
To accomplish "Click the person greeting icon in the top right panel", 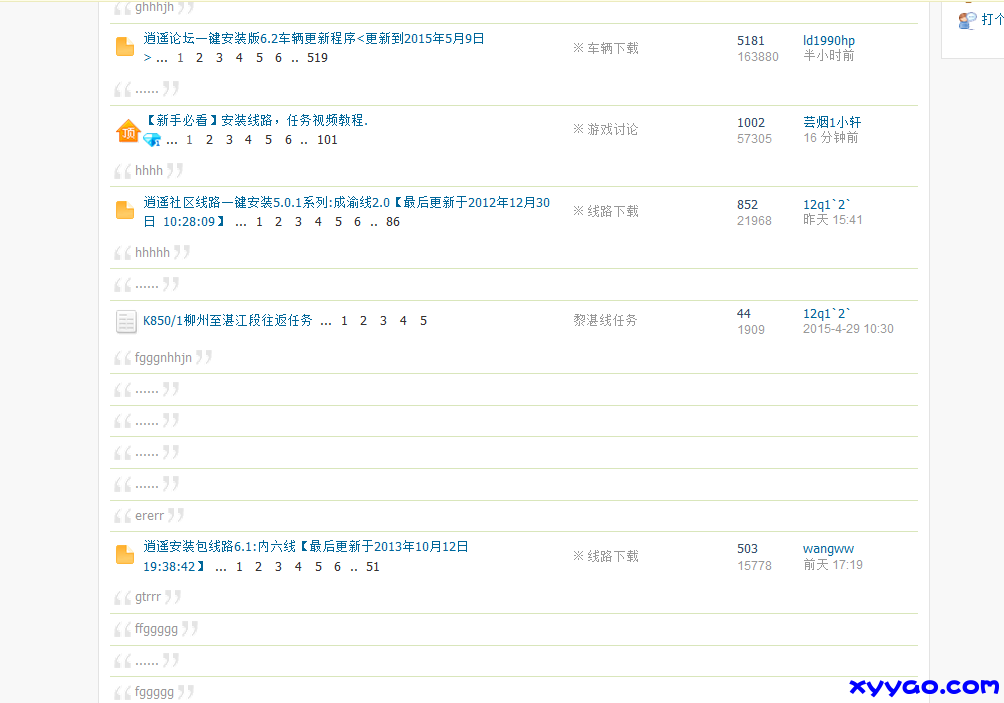I will [x=966, y=19].
